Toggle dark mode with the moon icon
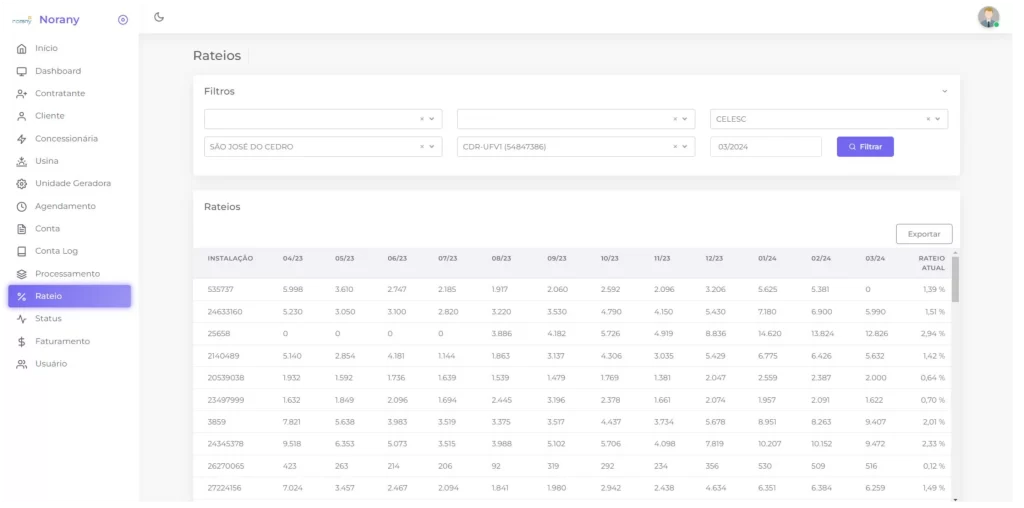The width and height of the screenshot is (1024, 508). 159,17
